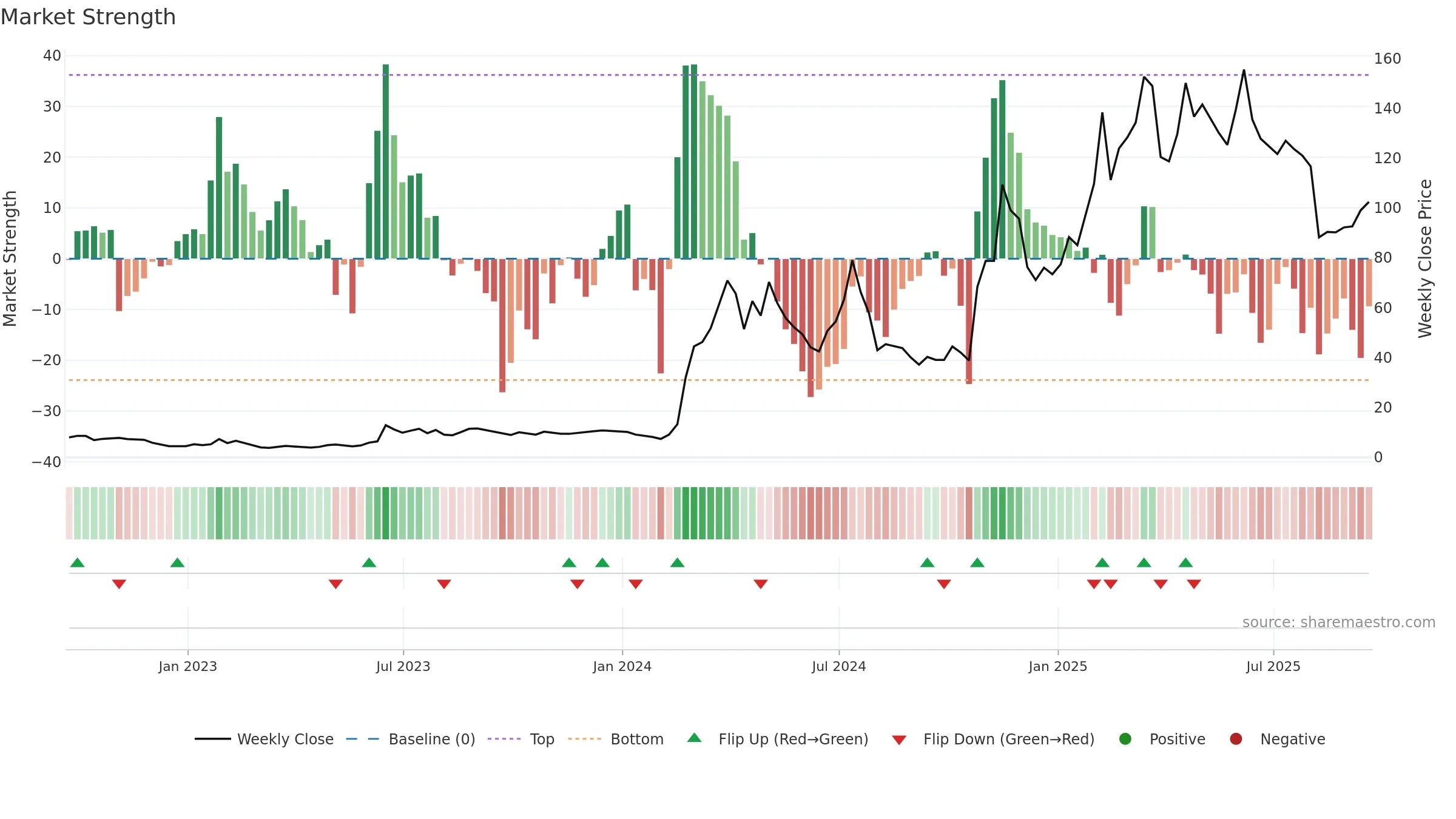Click the 'Baseline (0)' legend label

point(432,739)
